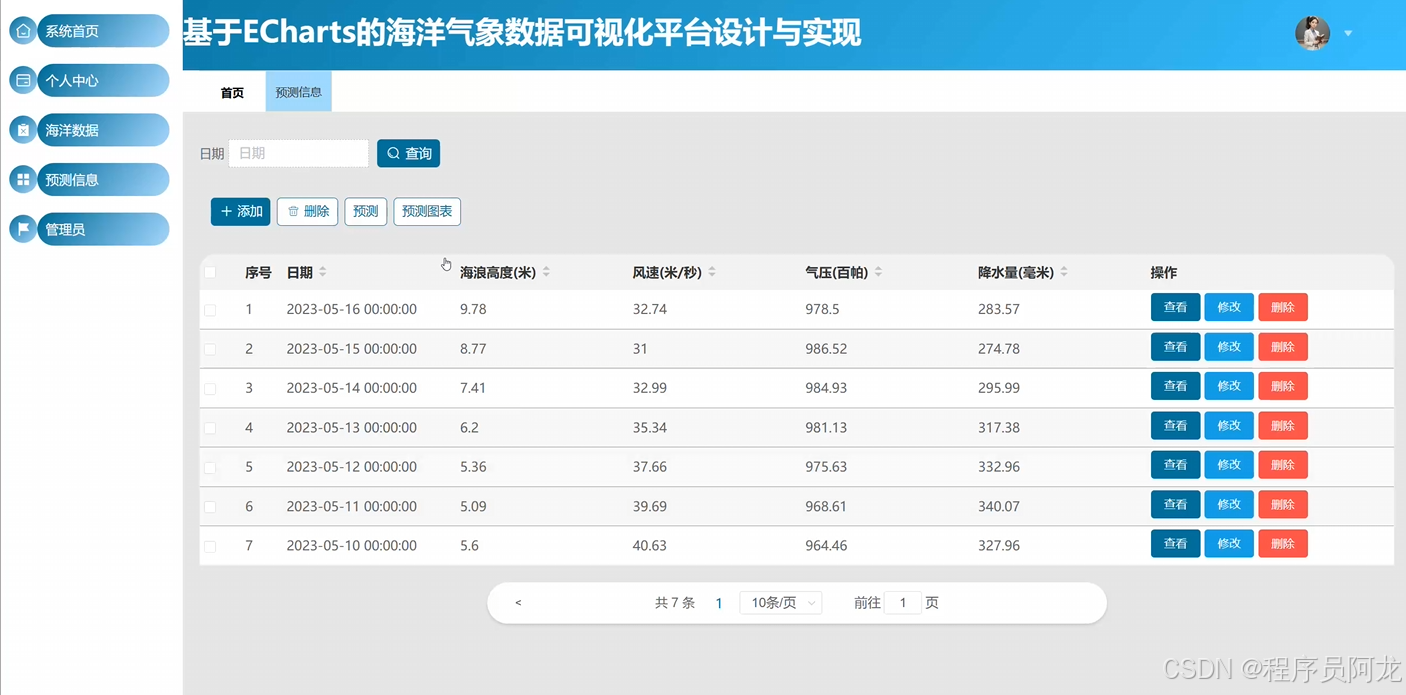
Task: Click the precipitation value 340.07
Action: point(999,507)
